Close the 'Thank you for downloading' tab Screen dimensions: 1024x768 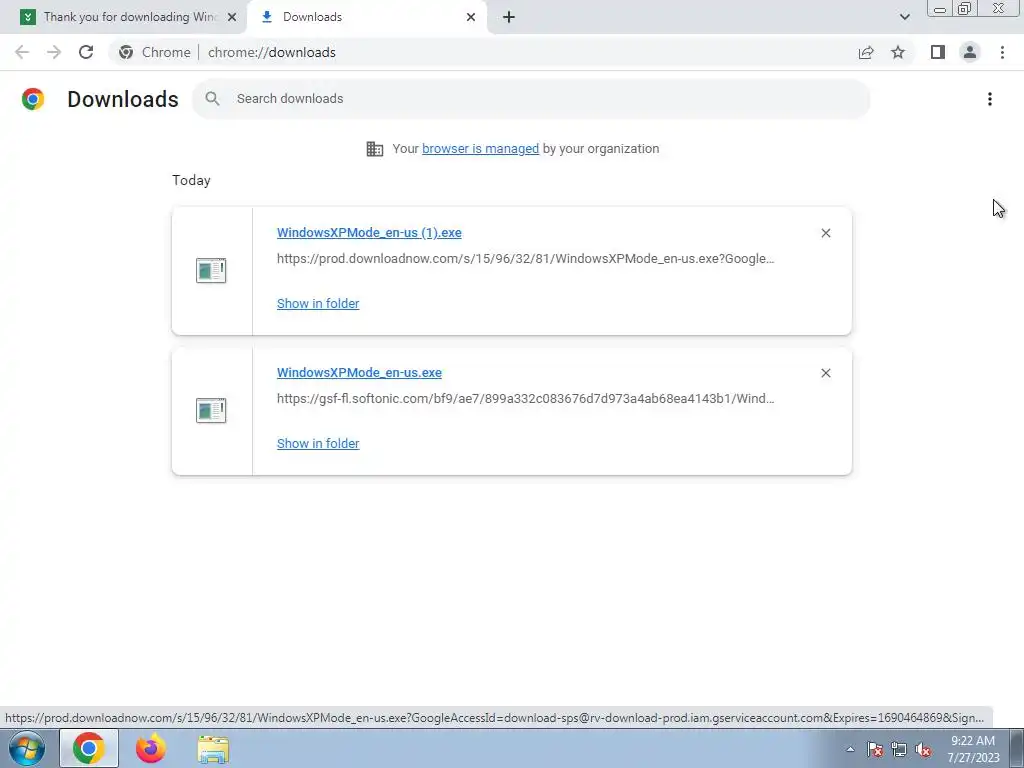pos(232,17)
